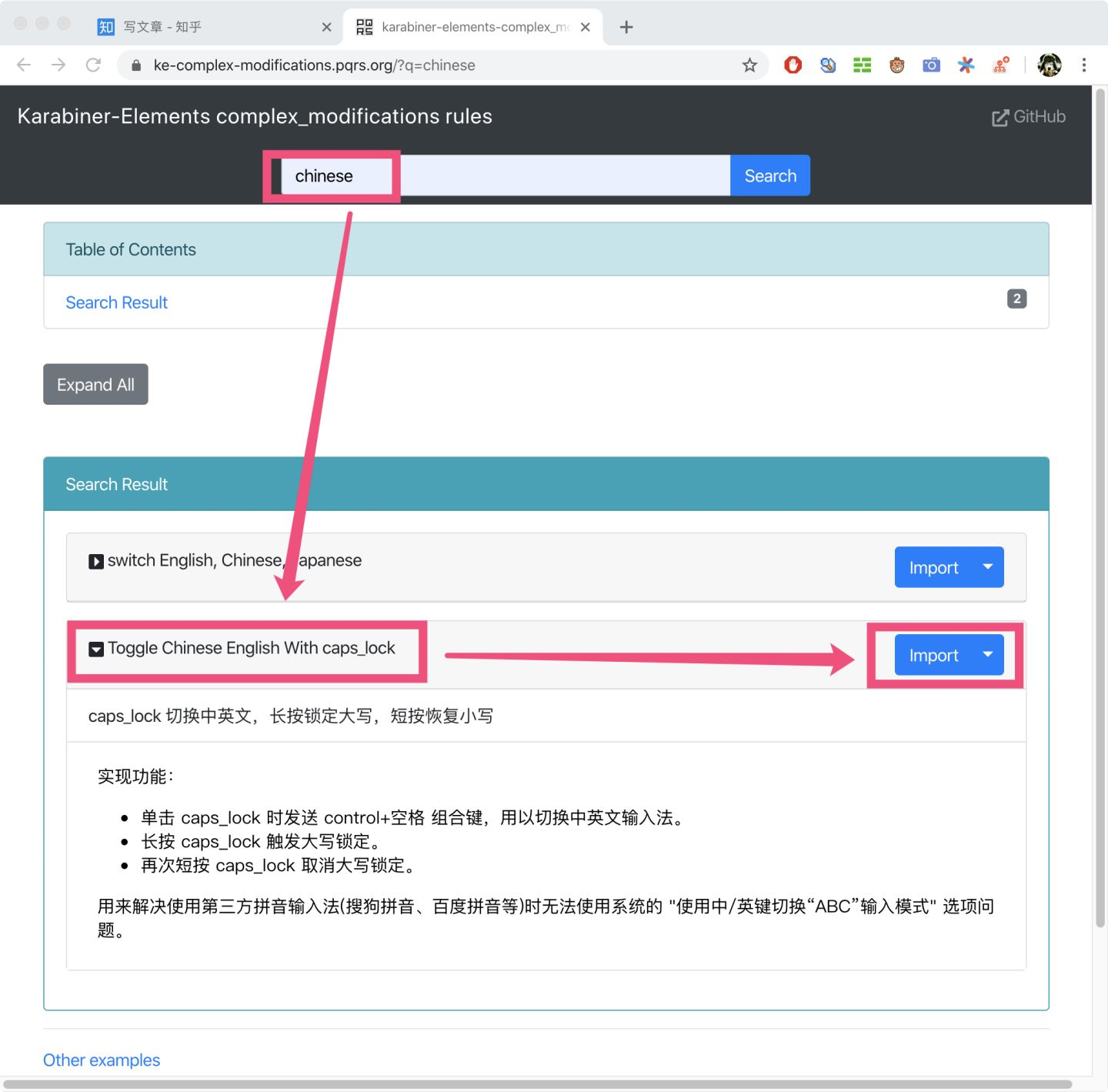
Task: Click the 长按 caps_lock bullet text
Action: [264, 841]
